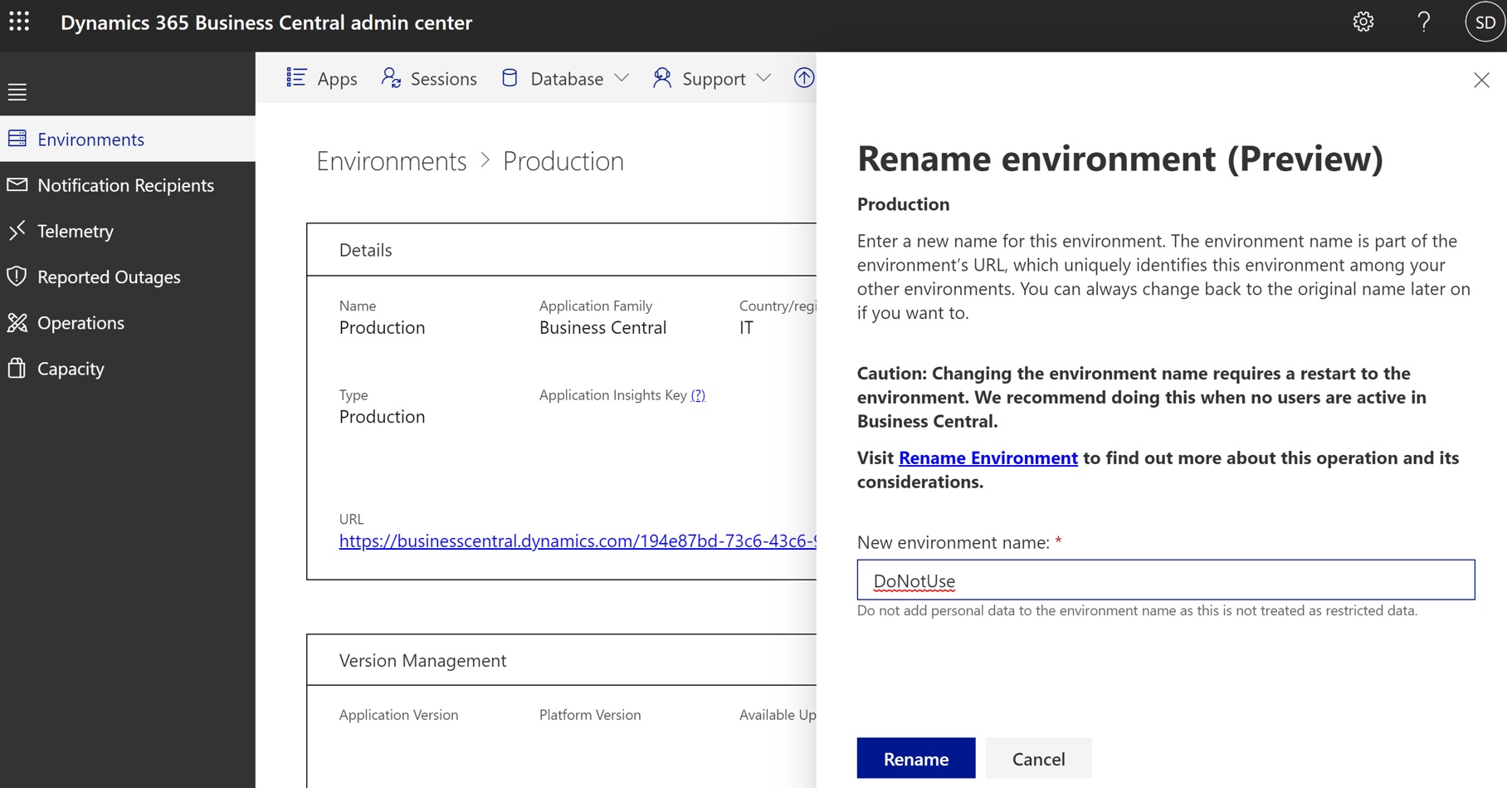1512x793 pixels.
Task: Cancel the rename environment dialog
Action: [x=1037, y=758]
